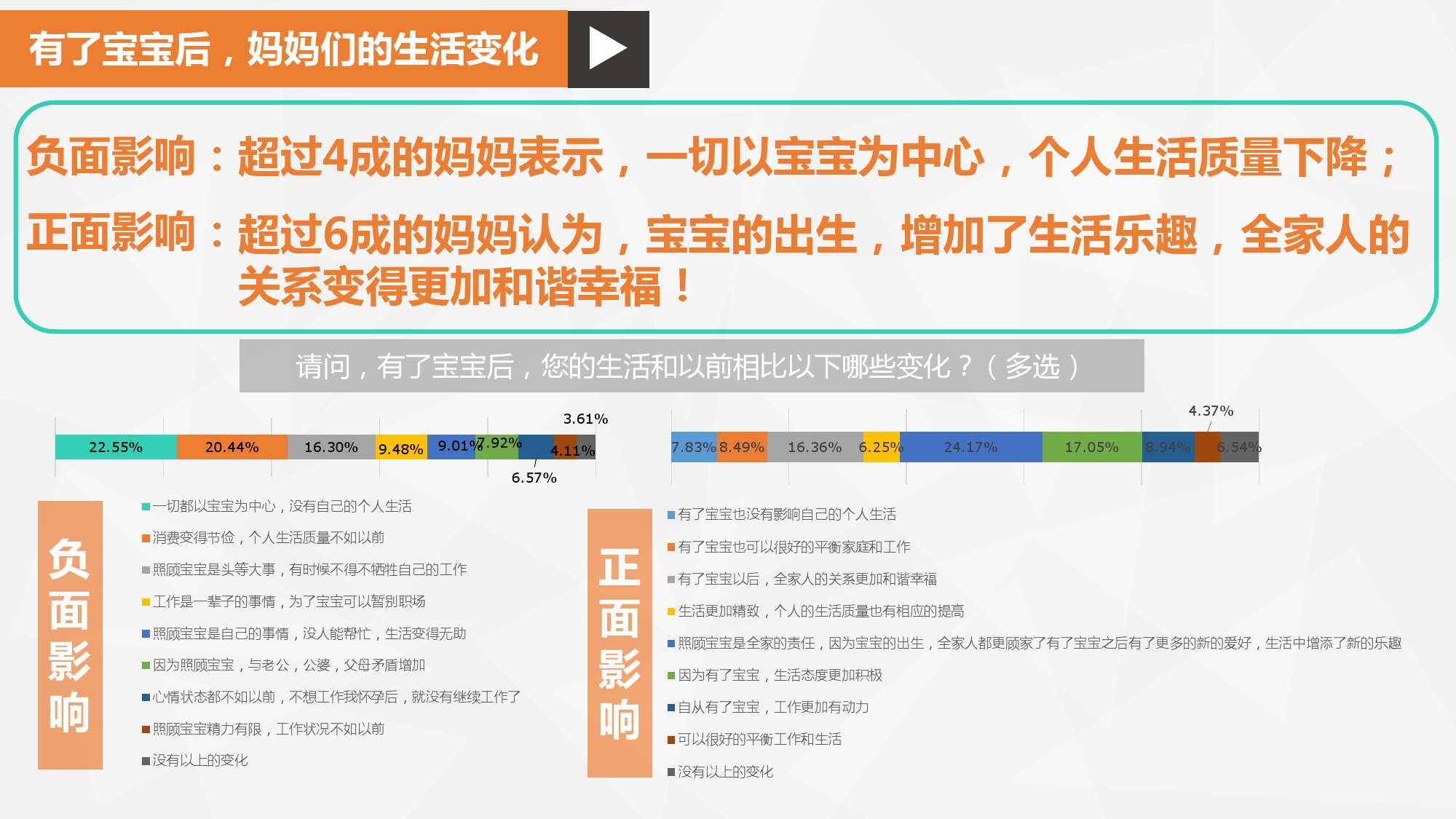Select the gray survey question box
Image resolution: width=1456 pixels, height=819 pixels.
coord(691,366)
